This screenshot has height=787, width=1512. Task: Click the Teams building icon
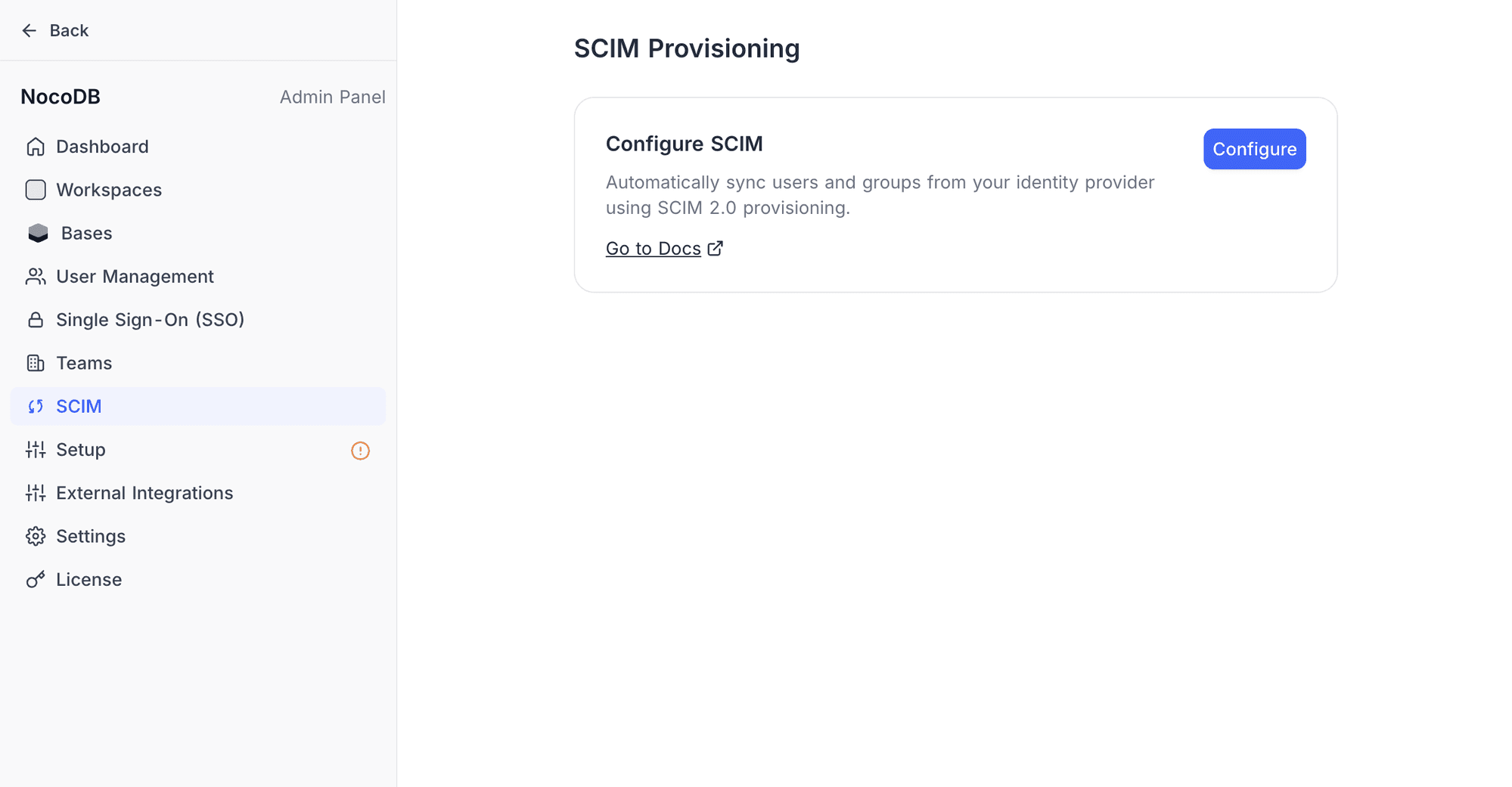[35, 363]
